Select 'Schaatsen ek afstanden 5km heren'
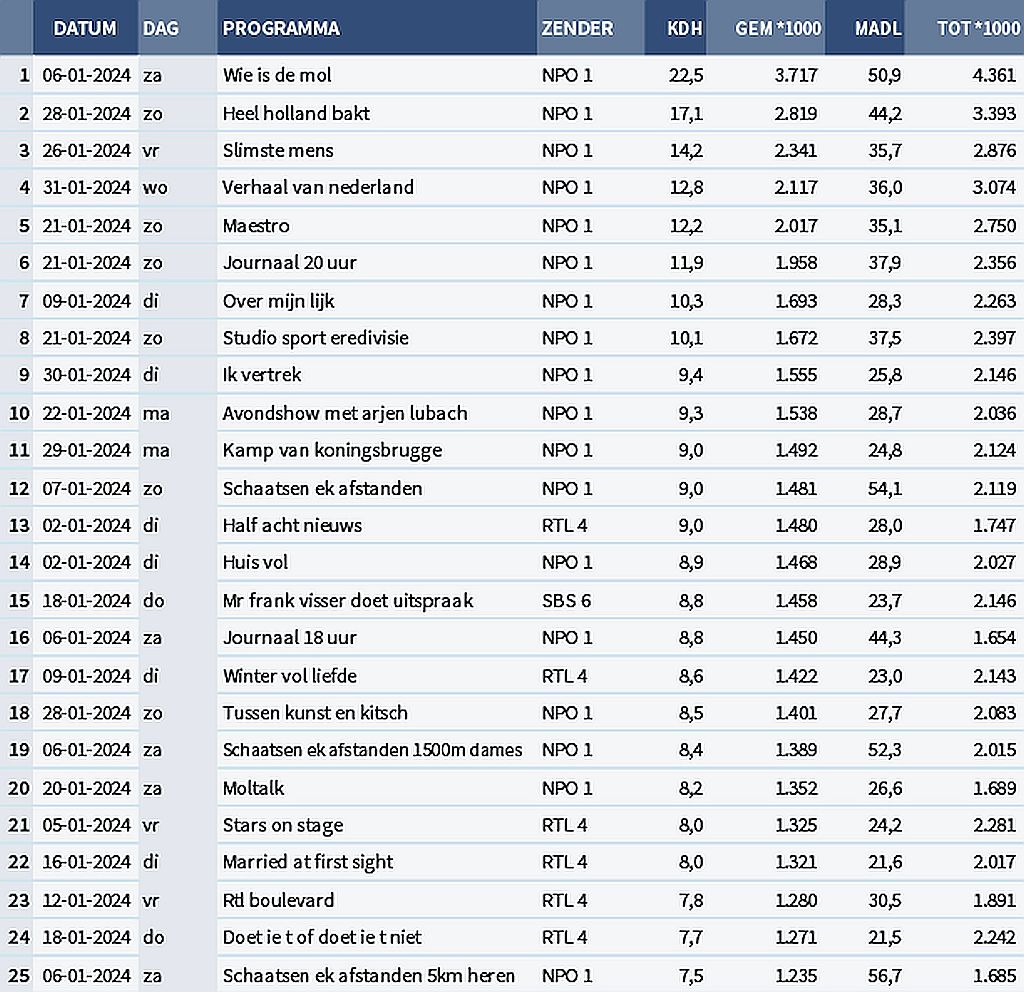This screenshot has height=992, width=1024. (368, 976)
